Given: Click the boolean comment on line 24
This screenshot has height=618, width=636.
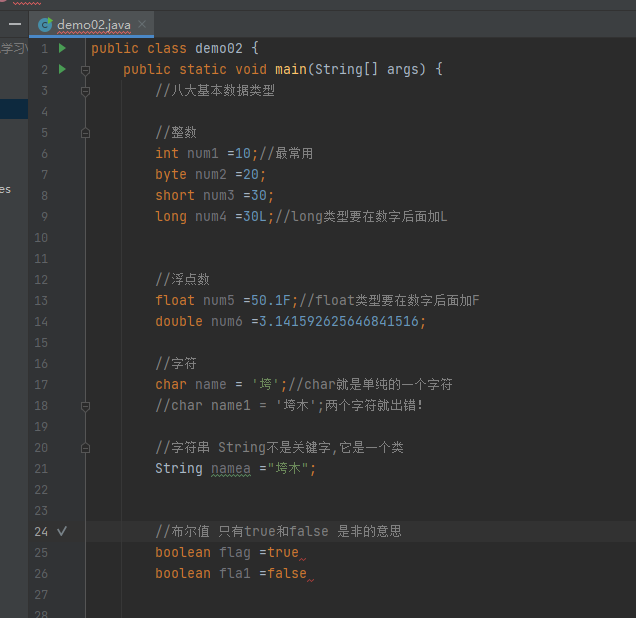Looking at the screenshot, I should click(278, 531).
